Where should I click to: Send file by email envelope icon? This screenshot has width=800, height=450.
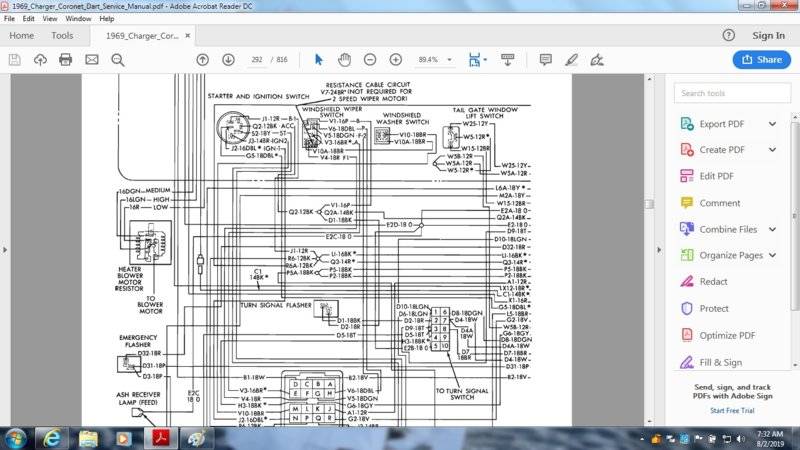[x=92, y=60]
